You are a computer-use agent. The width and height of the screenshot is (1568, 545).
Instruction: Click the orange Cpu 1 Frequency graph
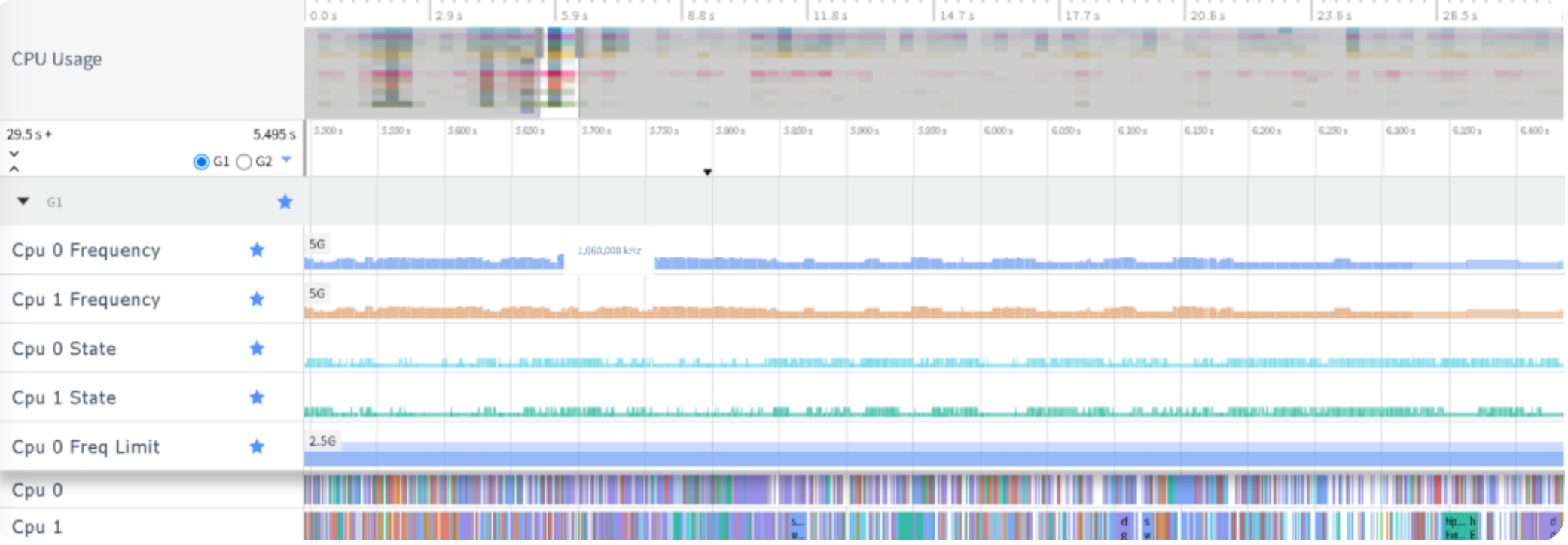point(934,312)
